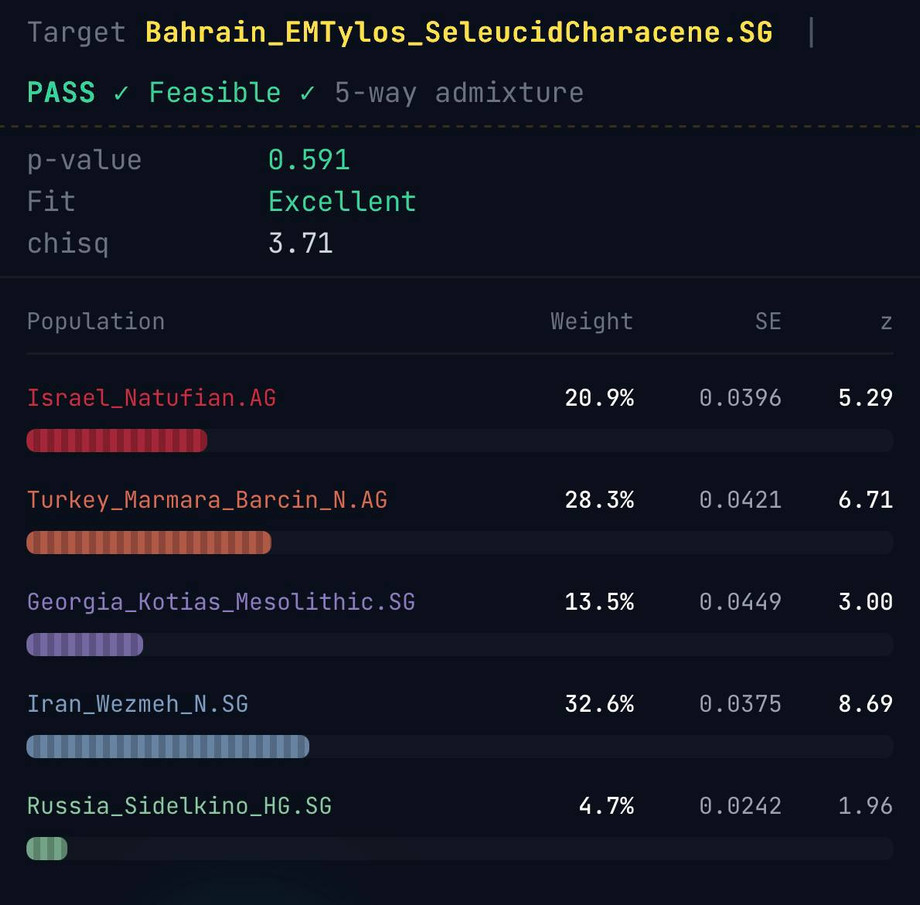Click the 32.6% weight value
Screen dimensions: 920x905
pos(599,704)
